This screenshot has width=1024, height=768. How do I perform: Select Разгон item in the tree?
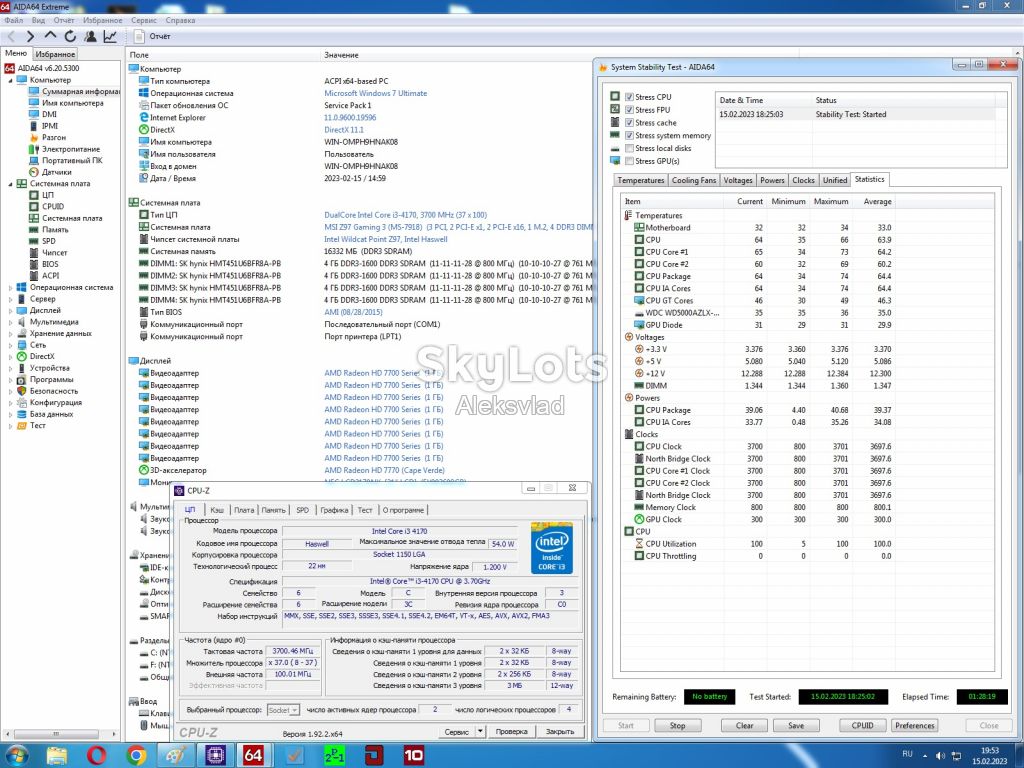(x=54, y=137)
